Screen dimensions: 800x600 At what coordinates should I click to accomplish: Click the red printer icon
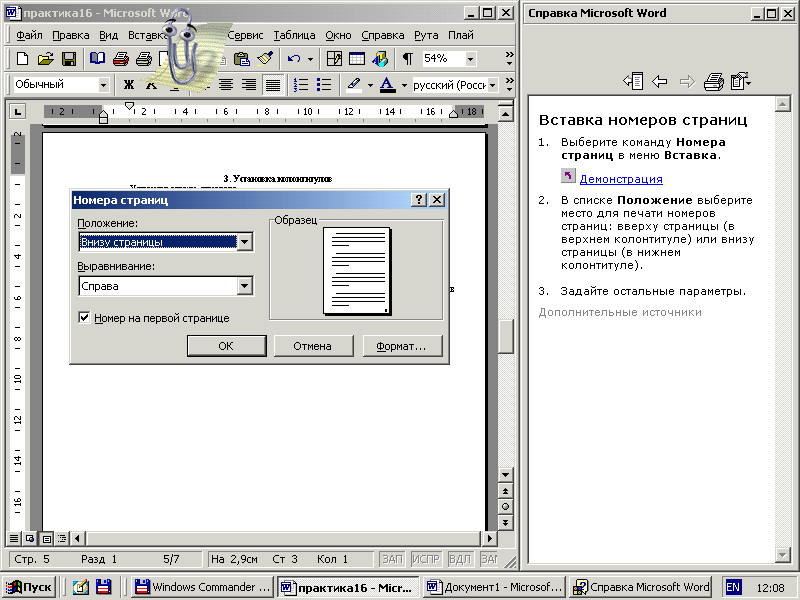pos(121,59)
